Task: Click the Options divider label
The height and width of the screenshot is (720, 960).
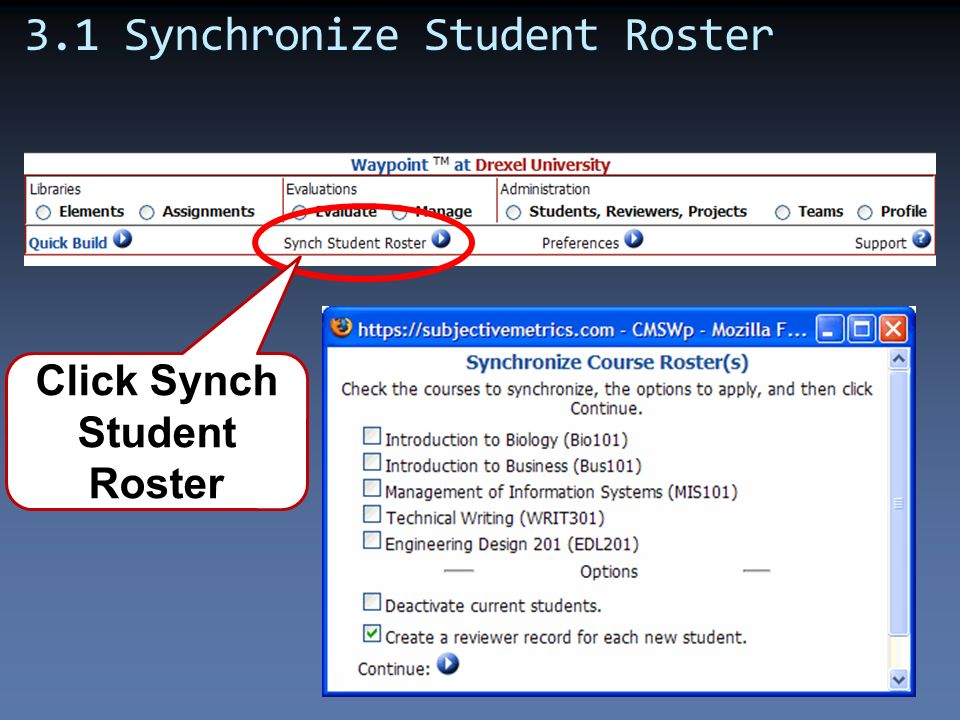Action: pyautogui.click(x=609, y=572)
